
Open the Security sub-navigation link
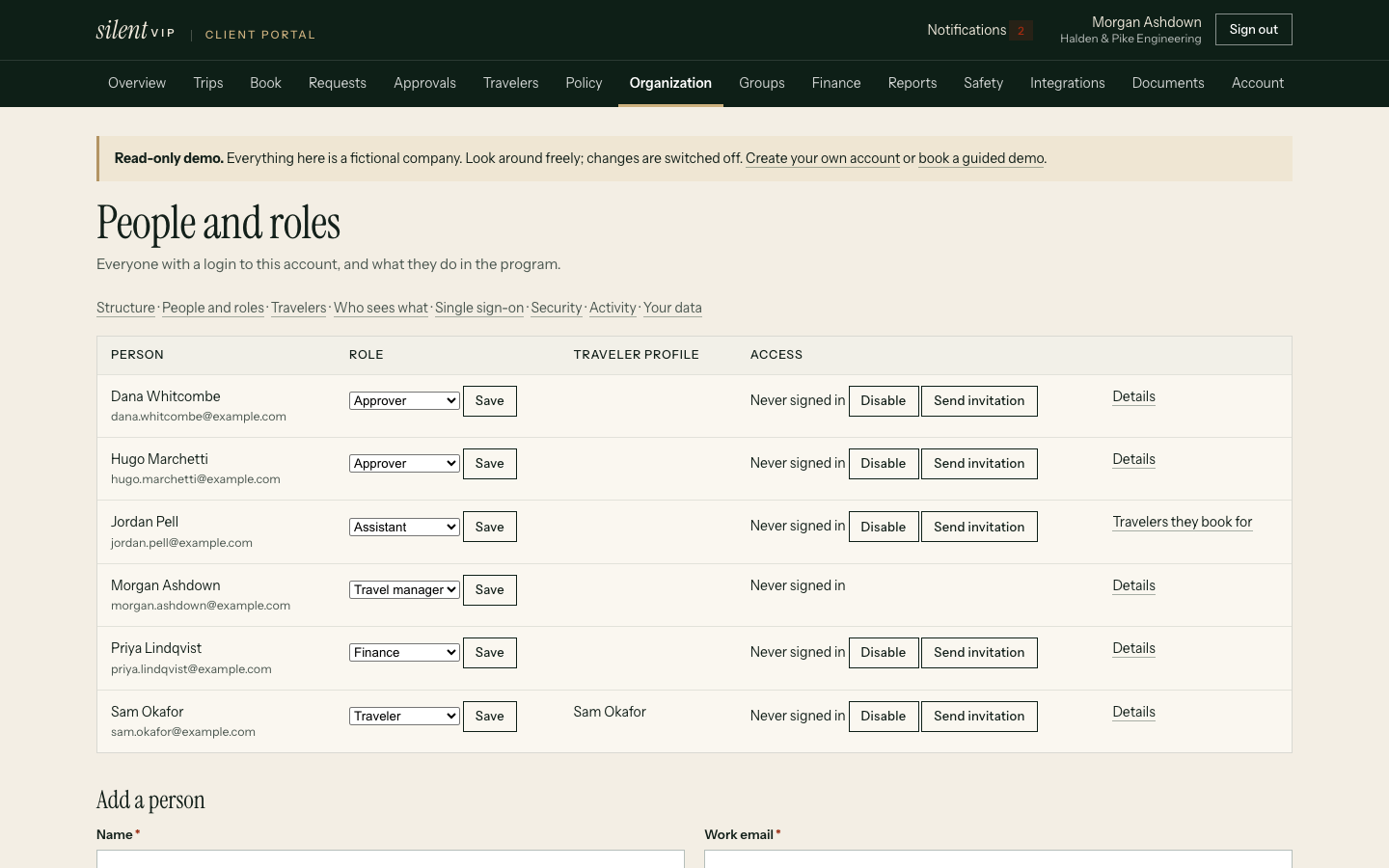(557, 308)
